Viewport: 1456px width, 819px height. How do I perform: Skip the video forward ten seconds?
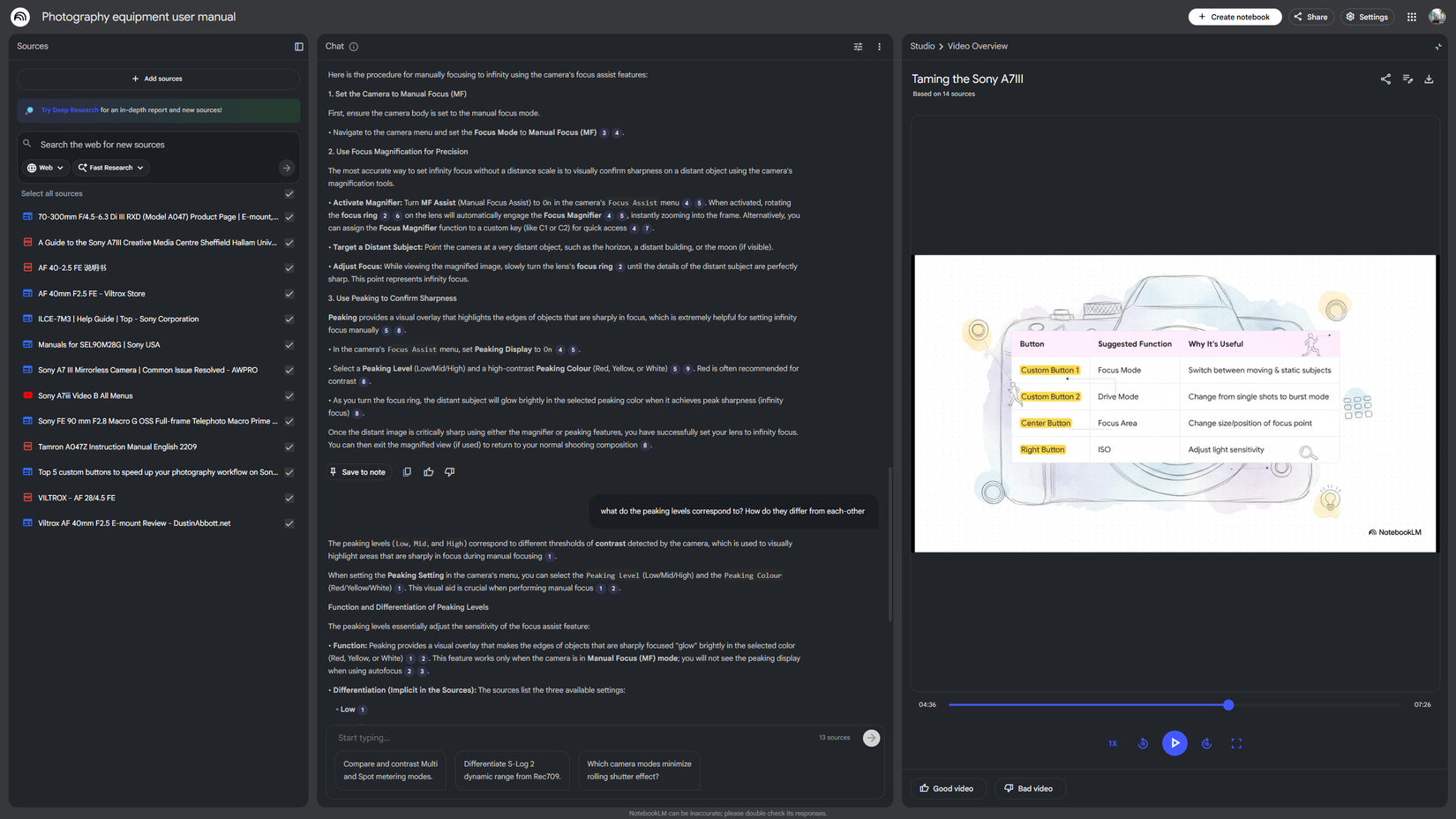coord(1206,743)
